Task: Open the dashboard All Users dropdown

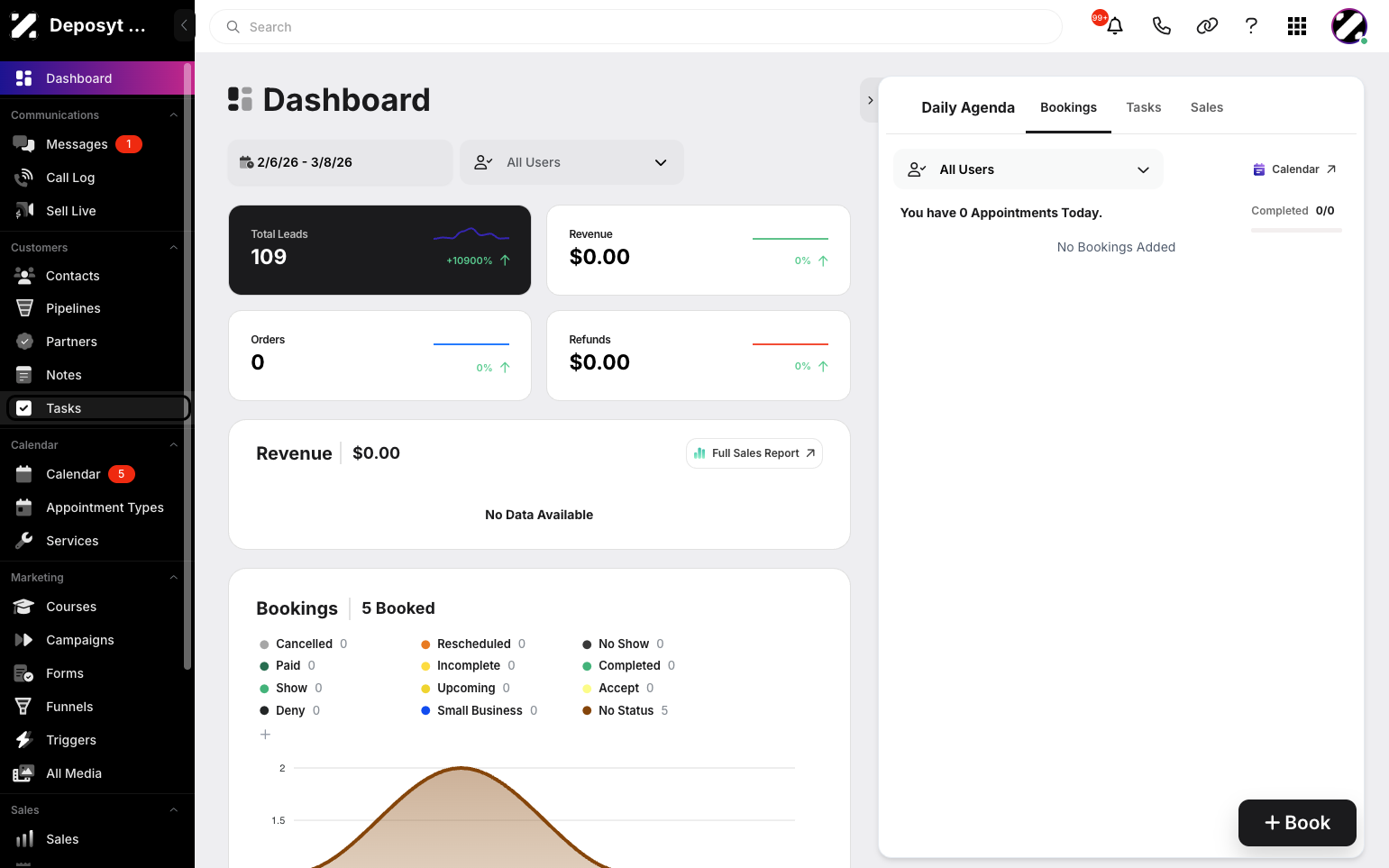Action: [571, 162]
